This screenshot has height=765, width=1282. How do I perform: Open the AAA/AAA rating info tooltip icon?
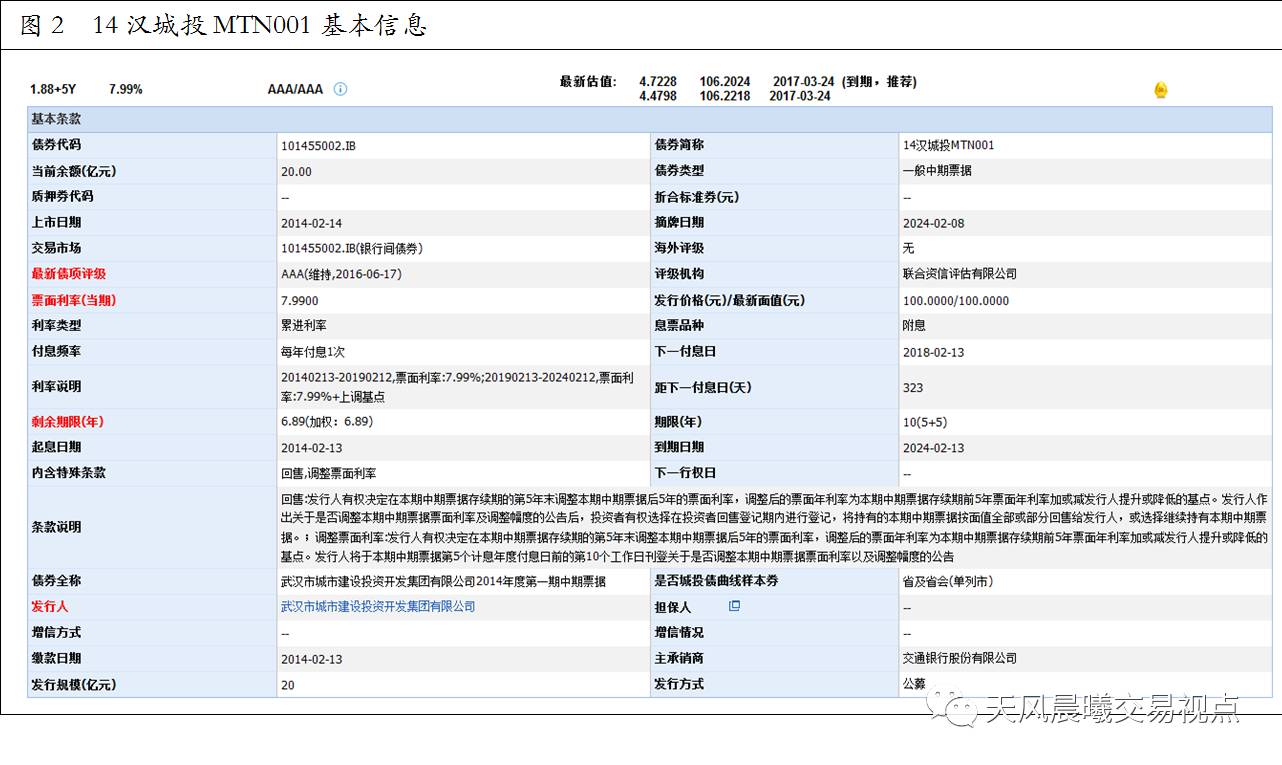tap(339, 88)
